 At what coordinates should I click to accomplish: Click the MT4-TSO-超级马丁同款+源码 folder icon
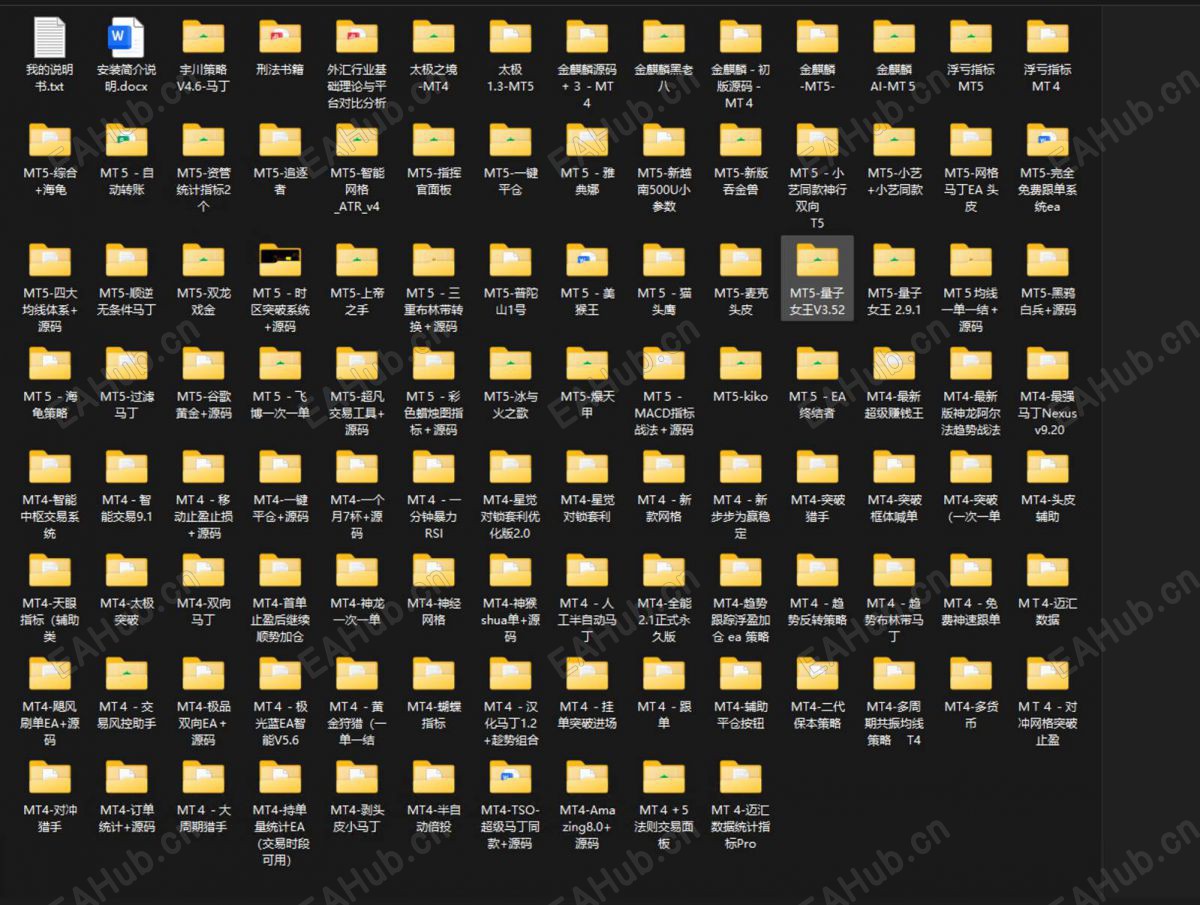click(510, 777)
